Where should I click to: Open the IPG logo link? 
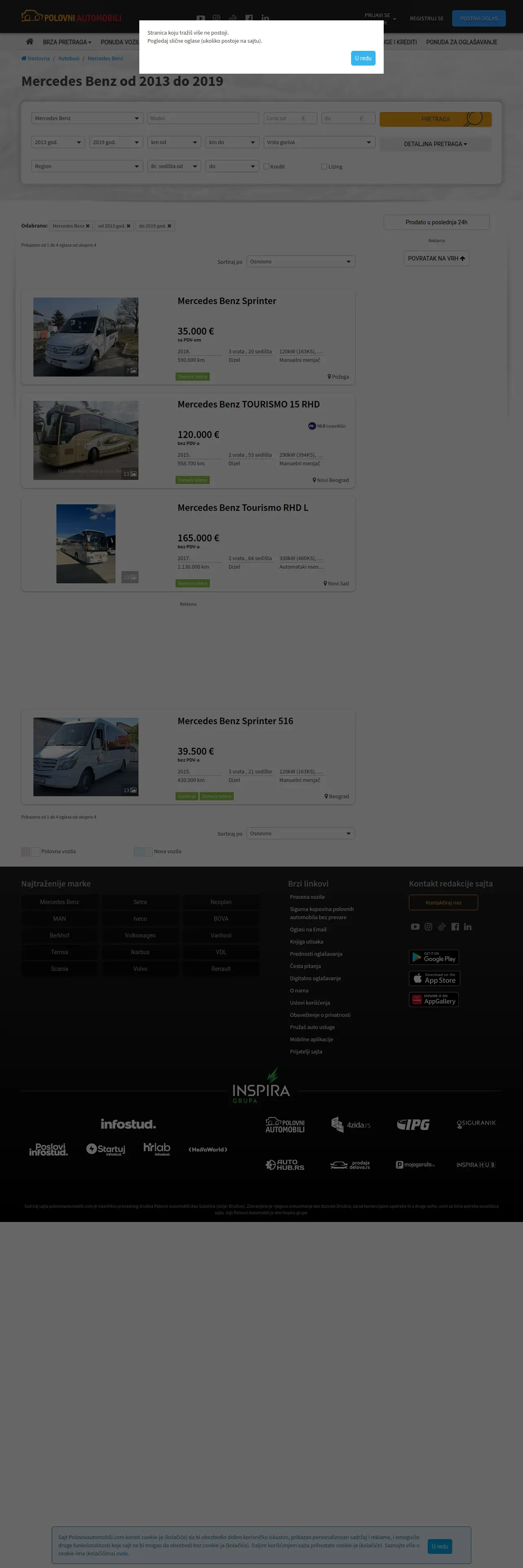tap(413, 1124)
